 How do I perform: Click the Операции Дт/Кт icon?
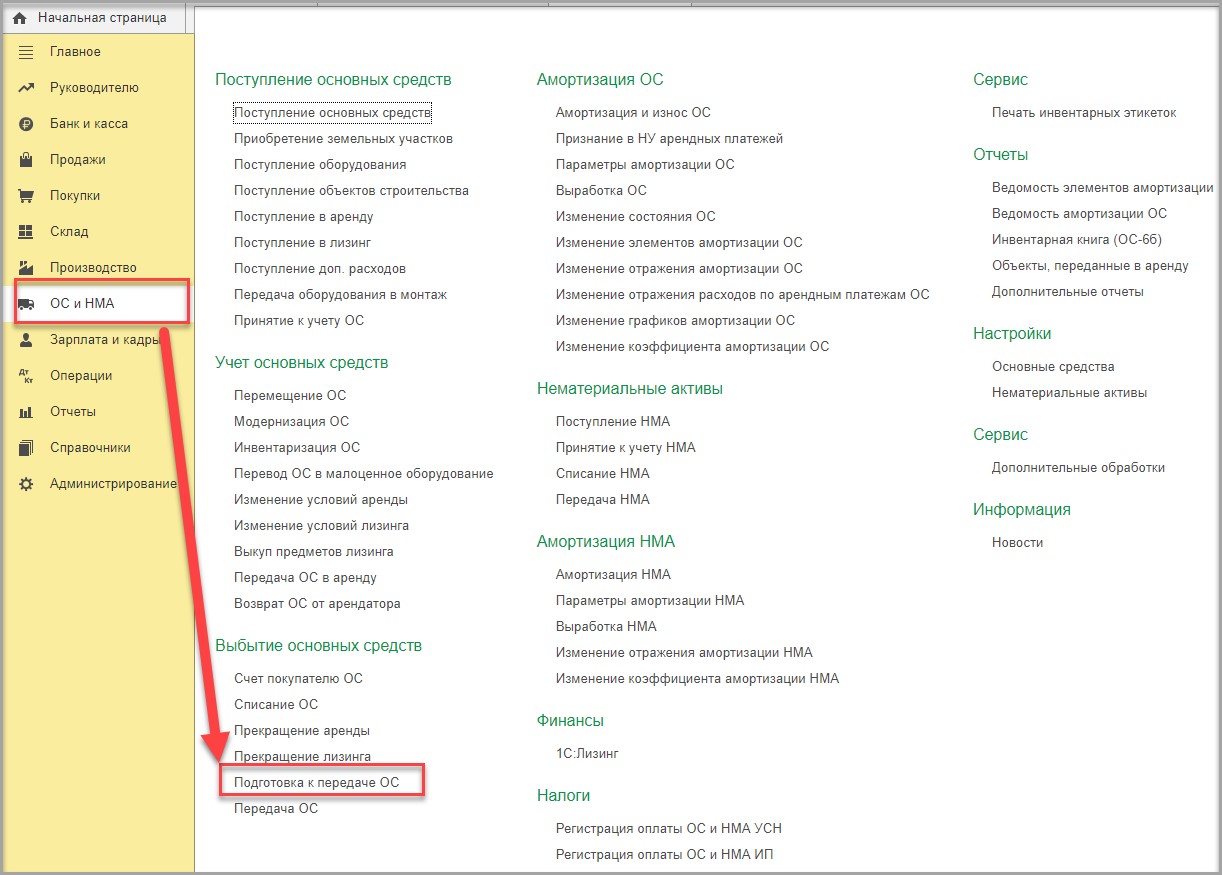pyautogui.click(x=27, y=376)
